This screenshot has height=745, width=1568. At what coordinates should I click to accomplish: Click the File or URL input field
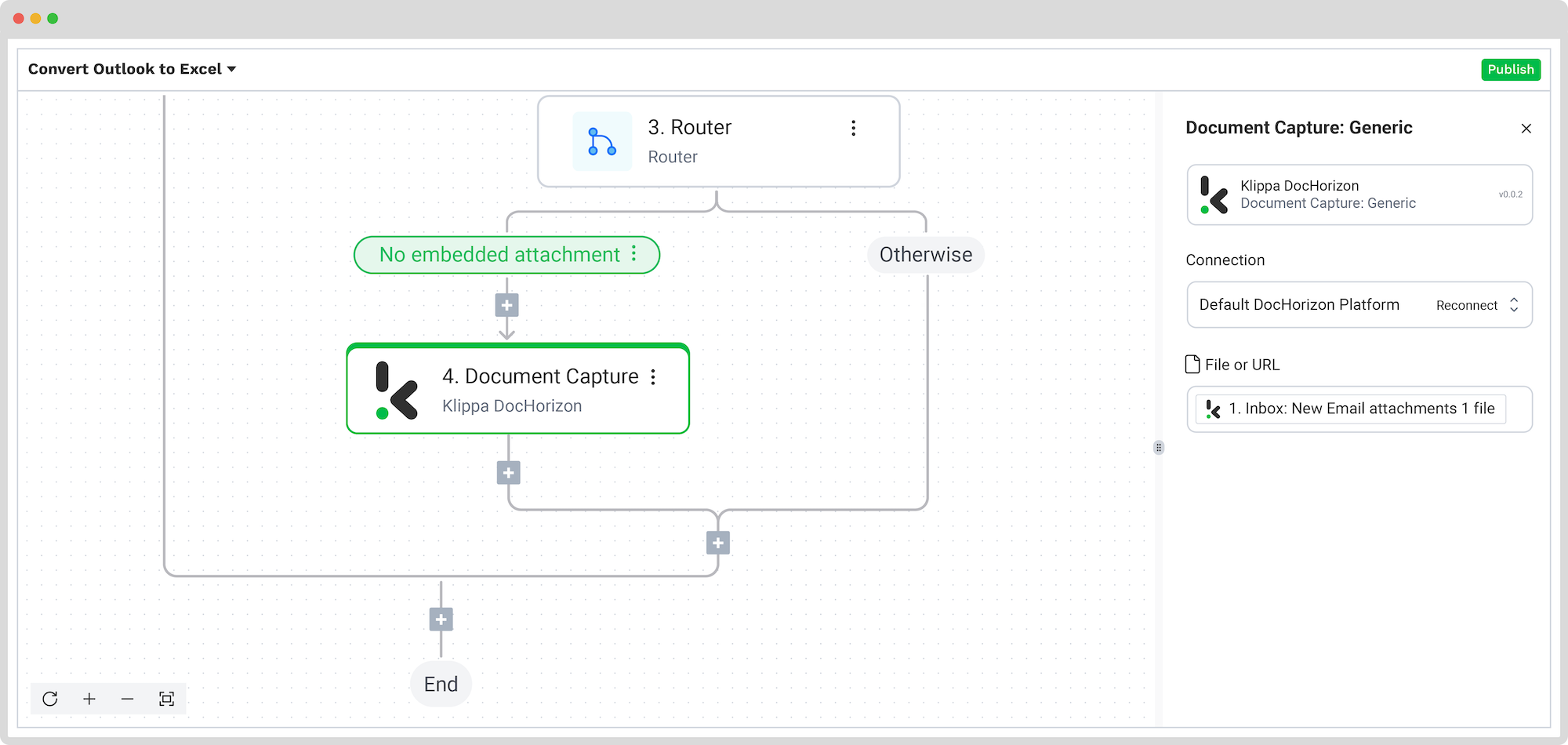(1359, 409)
